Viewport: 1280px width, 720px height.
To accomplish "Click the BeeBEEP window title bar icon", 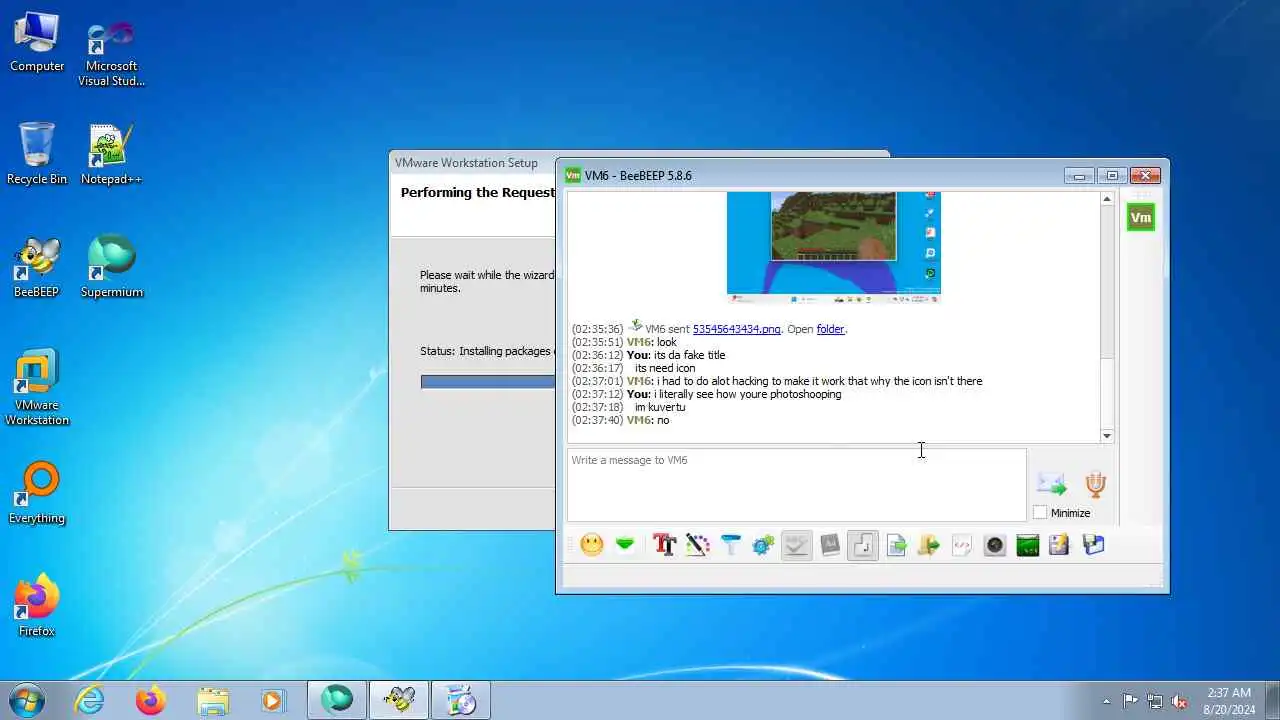I will [x=573, y=175].
